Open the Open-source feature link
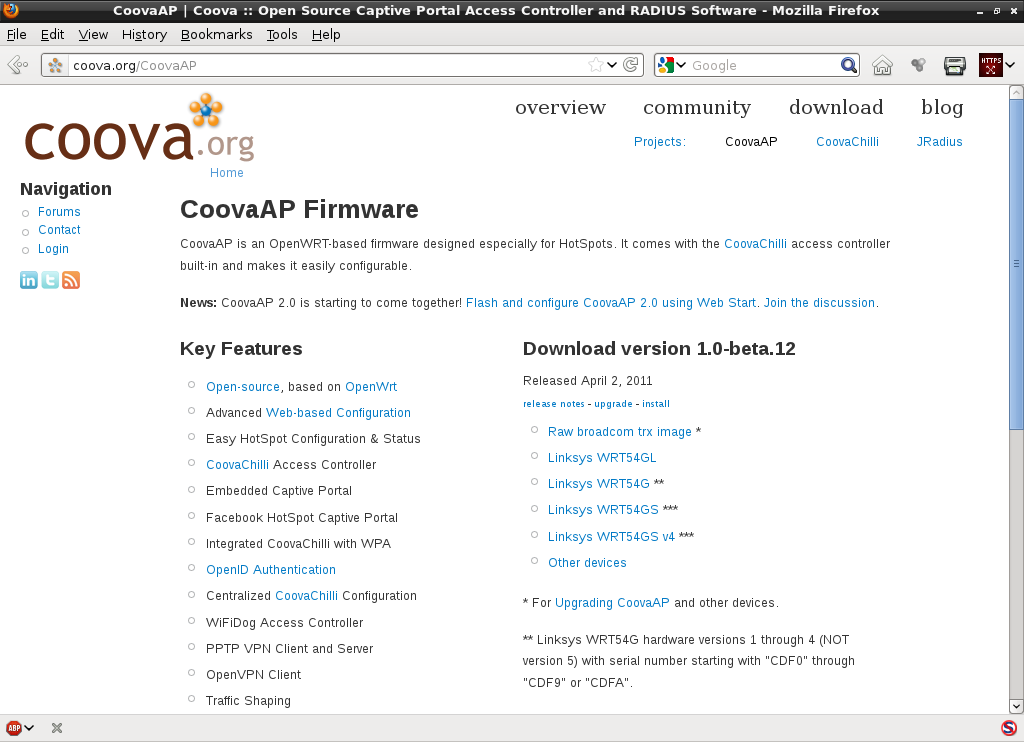 tap(243, 387)
